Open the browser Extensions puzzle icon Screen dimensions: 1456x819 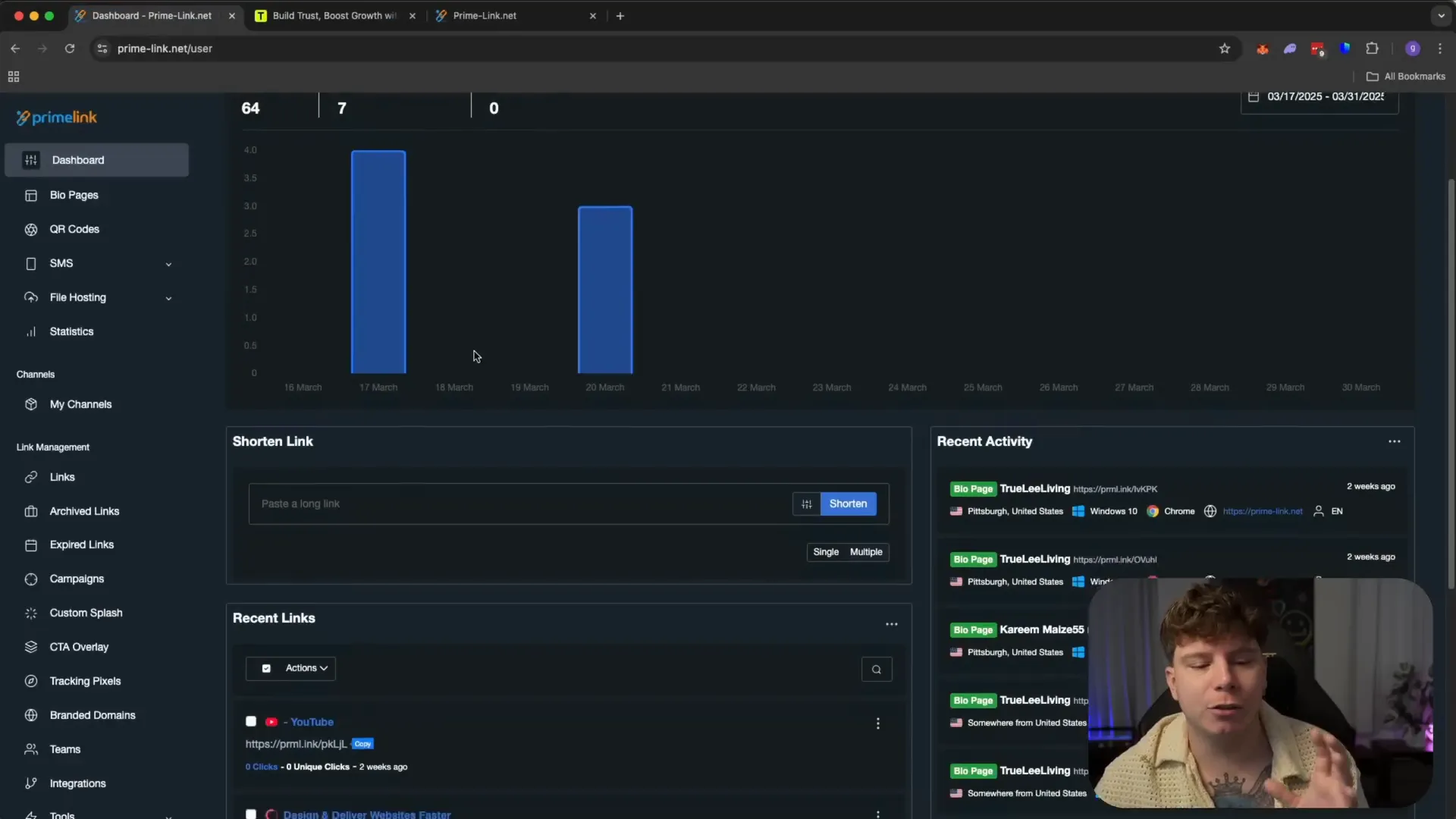(1372, 49)
